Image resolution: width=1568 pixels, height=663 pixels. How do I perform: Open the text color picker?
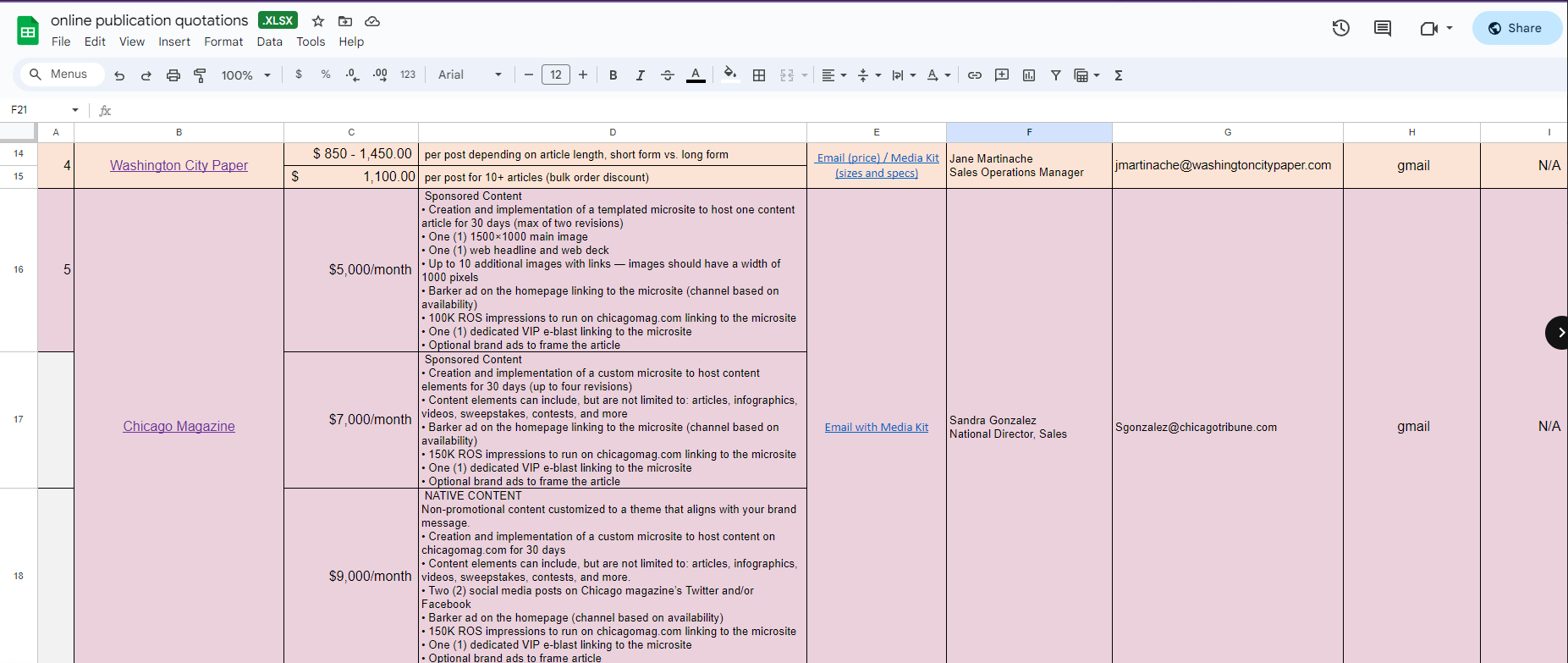696,75
